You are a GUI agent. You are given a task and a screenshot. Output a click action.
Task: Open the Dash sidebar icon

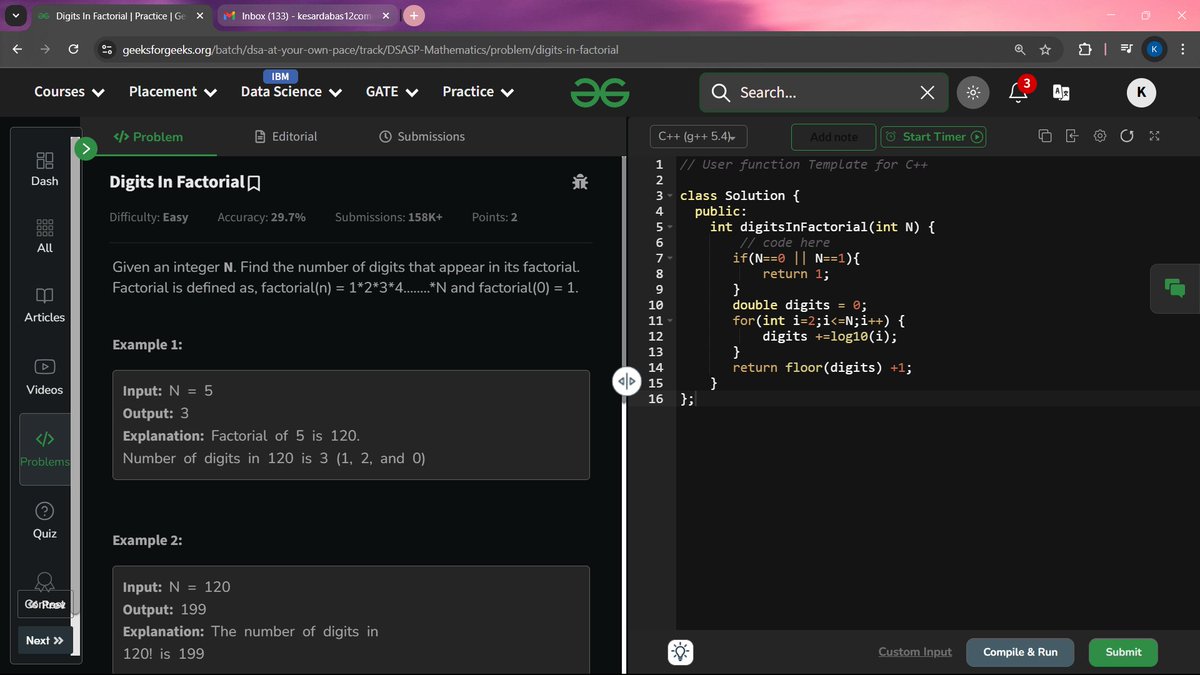(x=45, y=169)
